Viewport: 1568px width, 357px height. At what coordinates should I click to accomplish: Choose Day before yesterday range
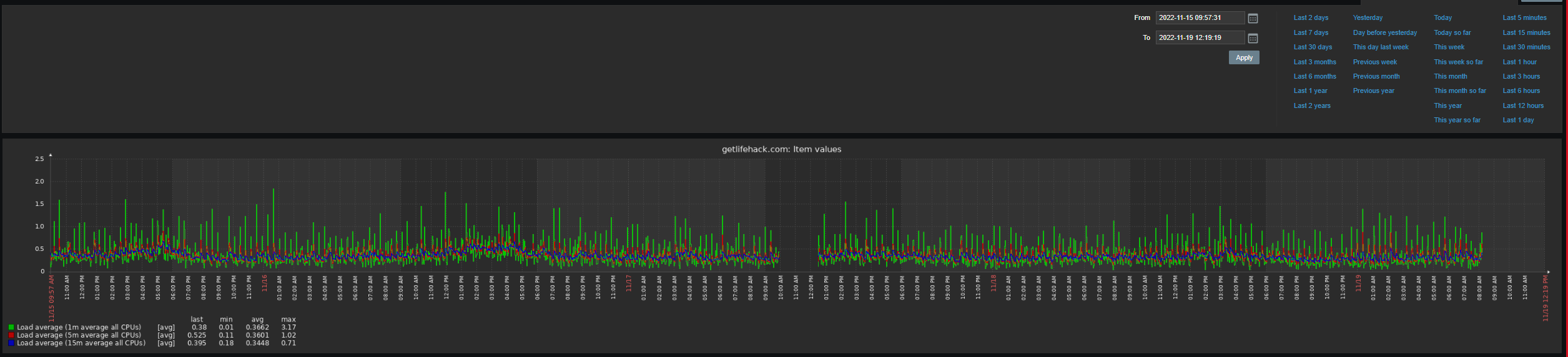[1385, 32]
